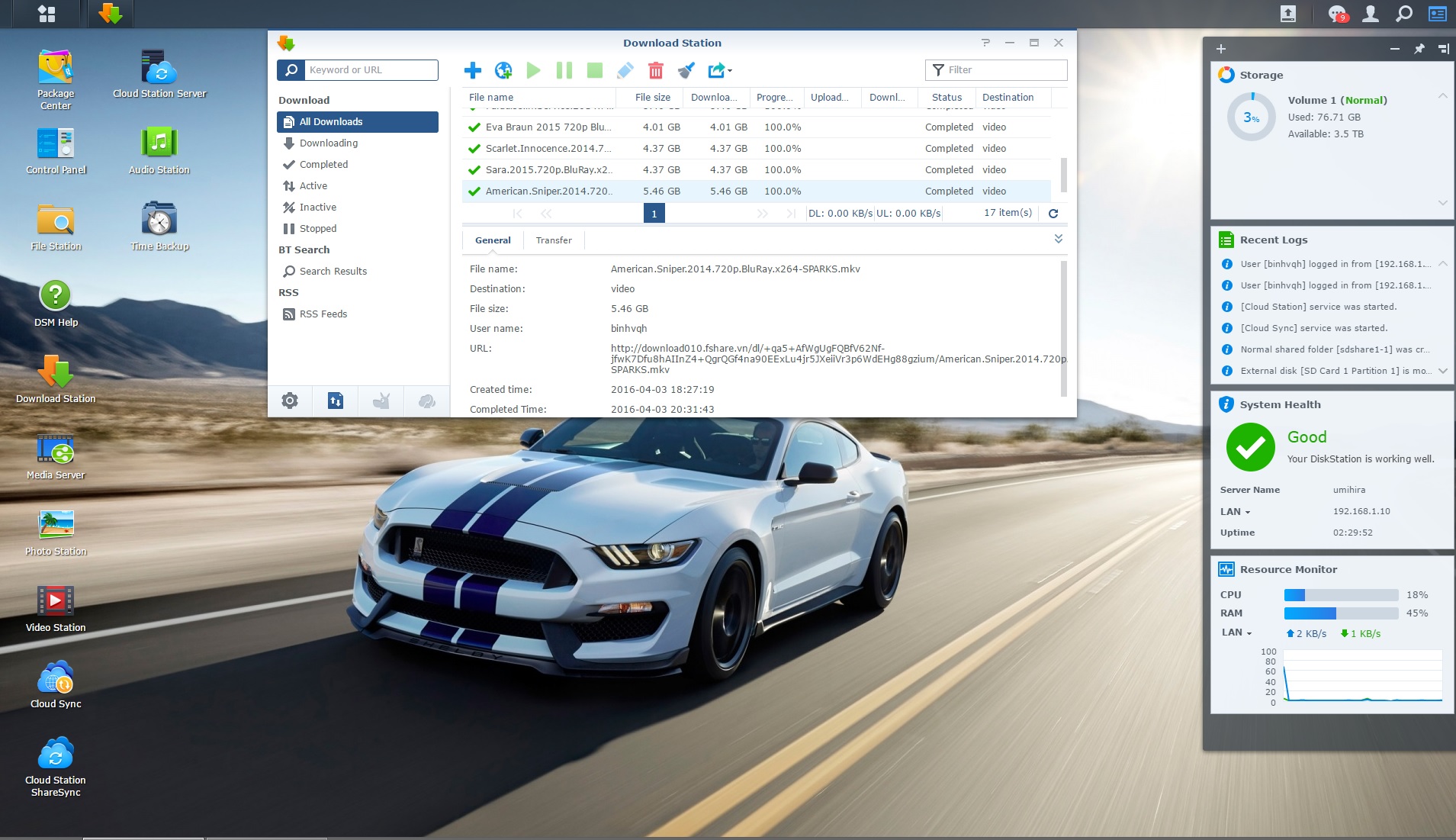Open DSM Help desktop icon
Viewport: 1456px width, 840px height.
click(x=56, y=303)
